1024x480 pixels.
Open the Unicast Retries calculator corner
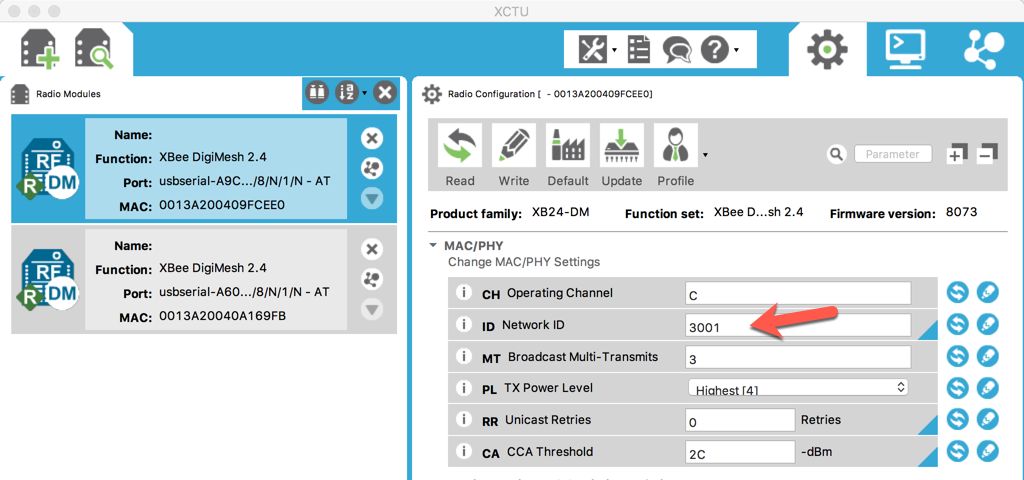click(x=930, y=427)
